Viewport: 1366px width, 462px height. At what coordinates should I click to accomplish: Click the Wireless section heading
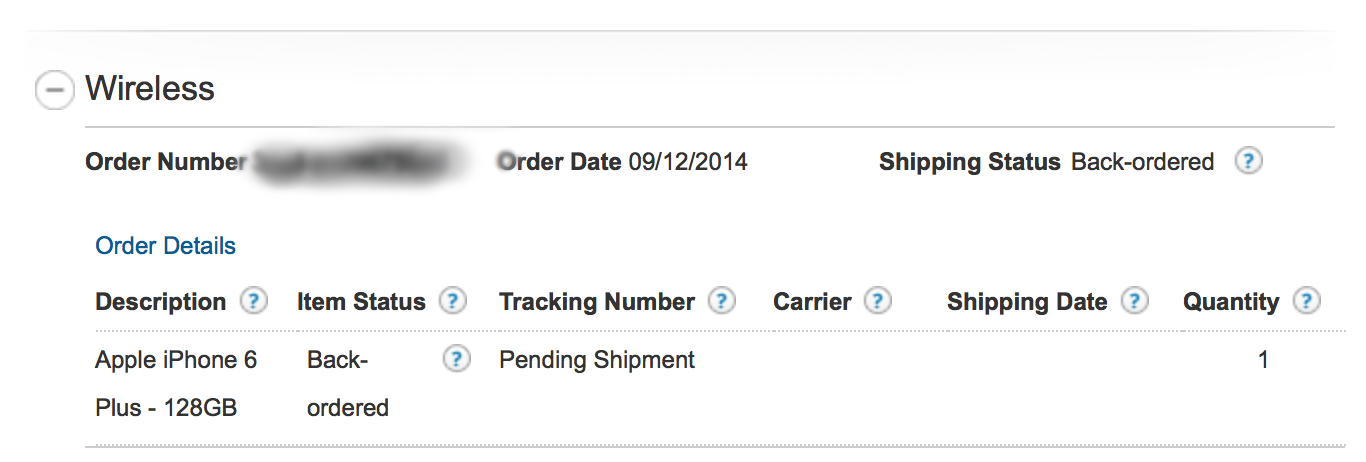150,89
